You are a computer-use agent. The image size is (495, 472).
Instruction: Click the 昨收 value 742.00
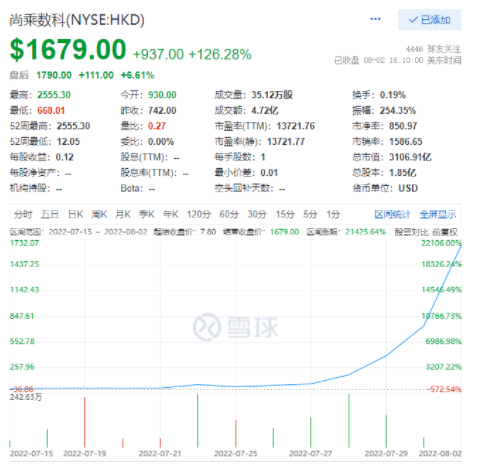[x=162, y=111]
